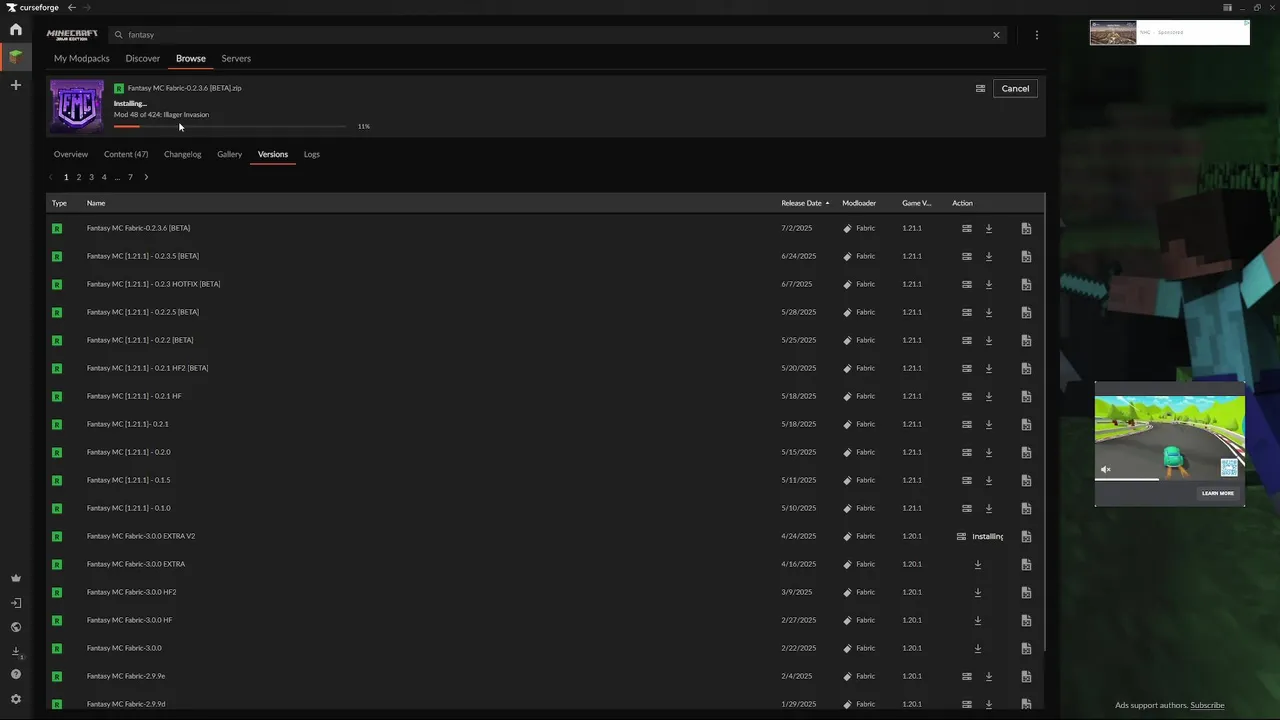The height and width of the screenshot is (720, 1280).
Task: Open the Gallery tab
Action: [x=230, y=154]
